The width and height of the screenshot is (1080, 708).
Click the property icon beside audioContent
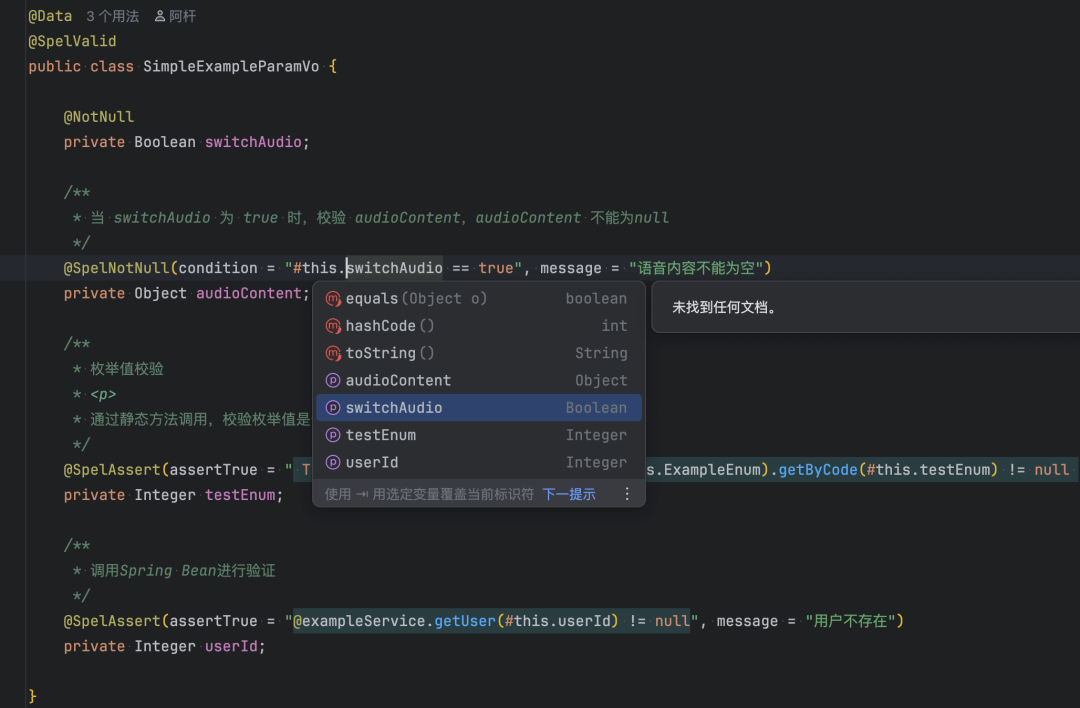(x=334, y=380)
